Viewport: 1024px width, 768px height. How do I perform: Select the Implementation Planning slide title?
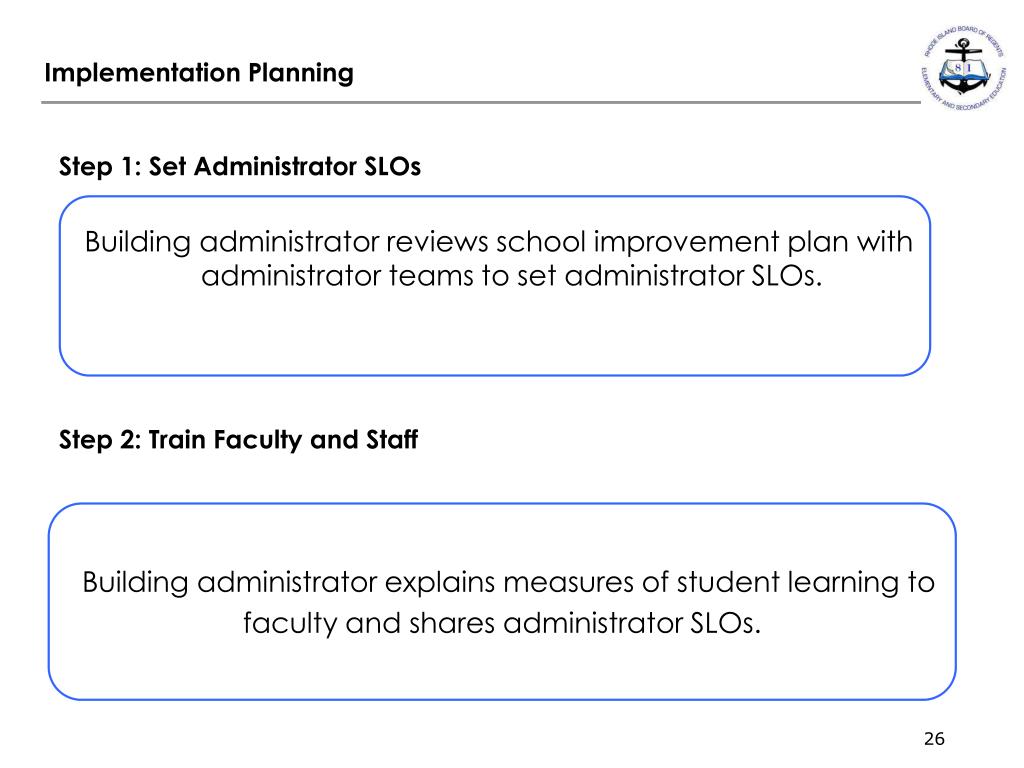tap(199, 72)
